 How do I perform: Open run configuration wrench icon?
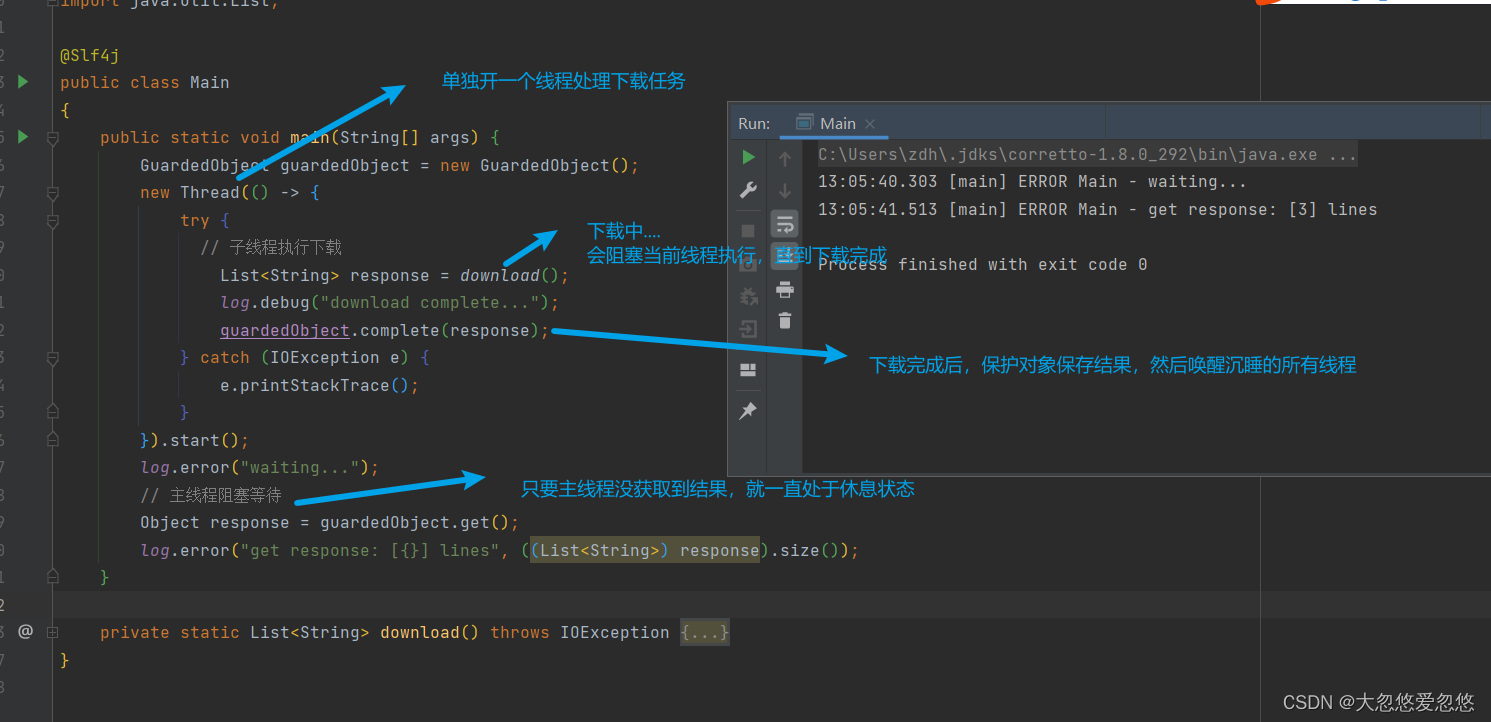click(748, 190)
